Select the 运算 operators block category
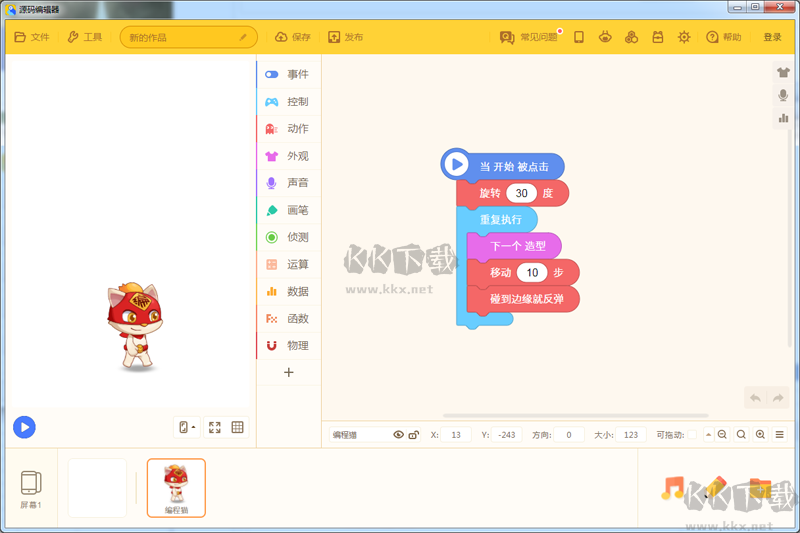Image resolution: width=800 pixels, height=533 pixels. 289,264
